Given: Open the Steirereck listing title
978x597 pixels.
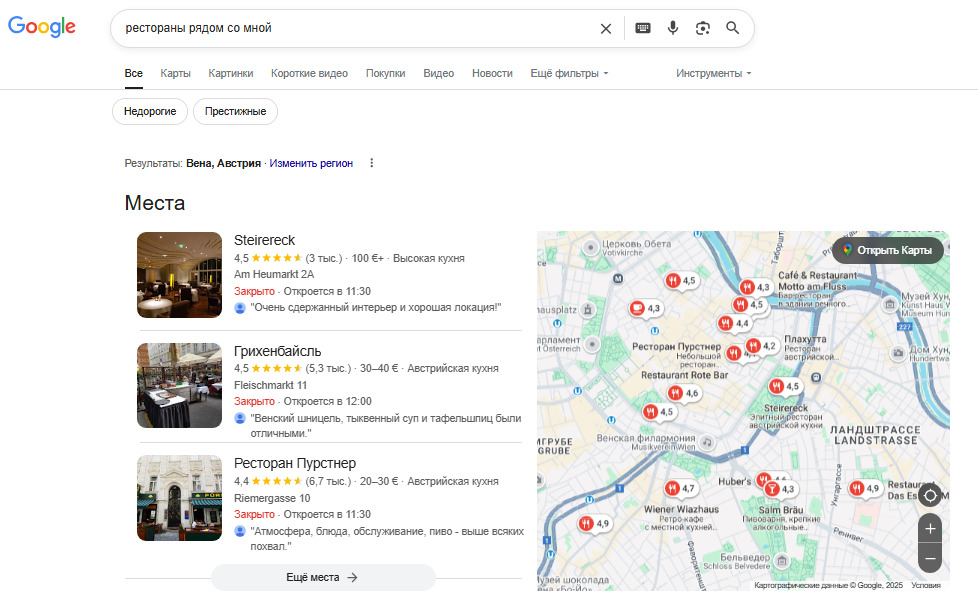Looking at the screenshot, I should pyautogui.click(x=264, y=240).
